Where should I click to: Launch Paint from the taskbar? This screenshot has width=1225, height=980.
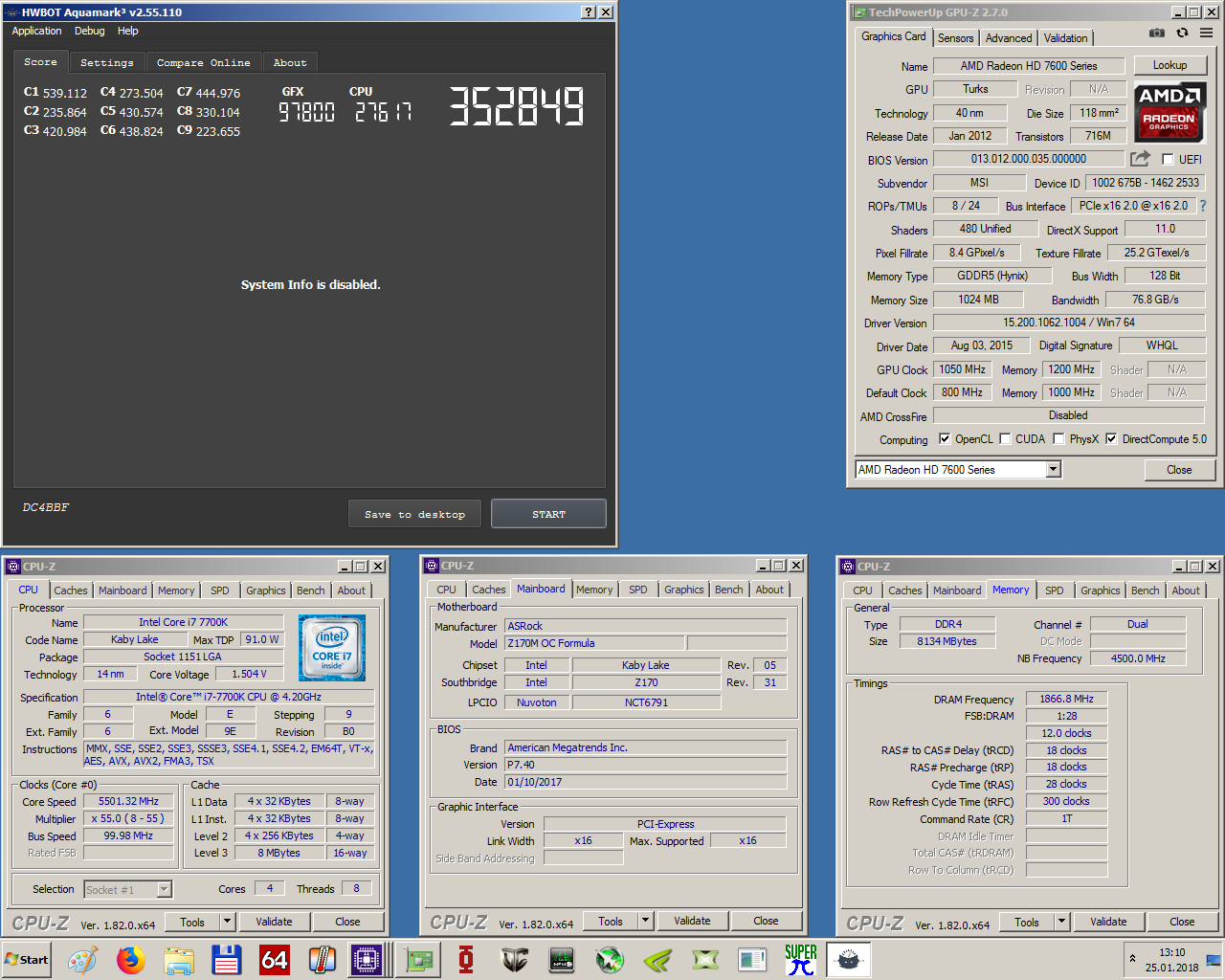click(83, 960)
